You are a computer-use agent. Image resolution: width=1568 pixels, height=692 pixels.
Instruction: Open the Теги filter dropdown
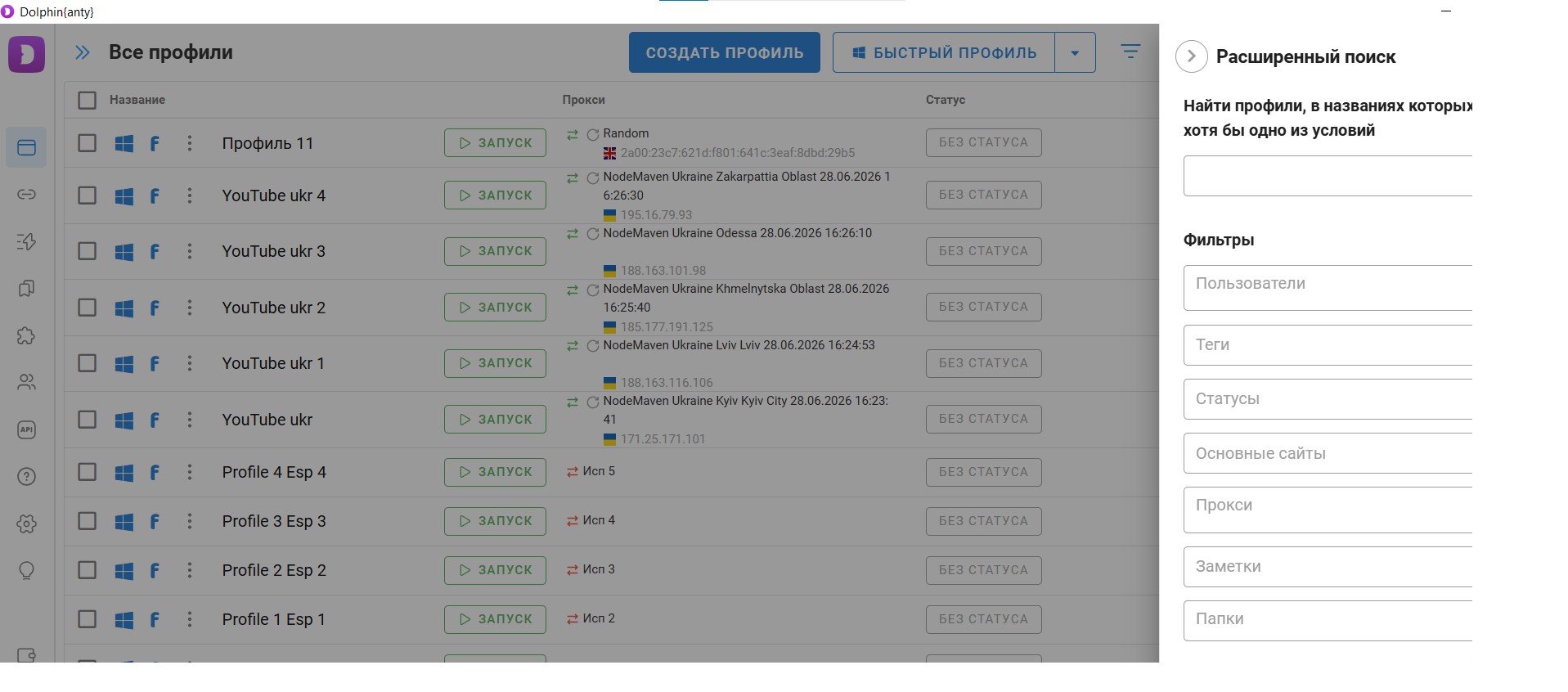coord(1328,345)
